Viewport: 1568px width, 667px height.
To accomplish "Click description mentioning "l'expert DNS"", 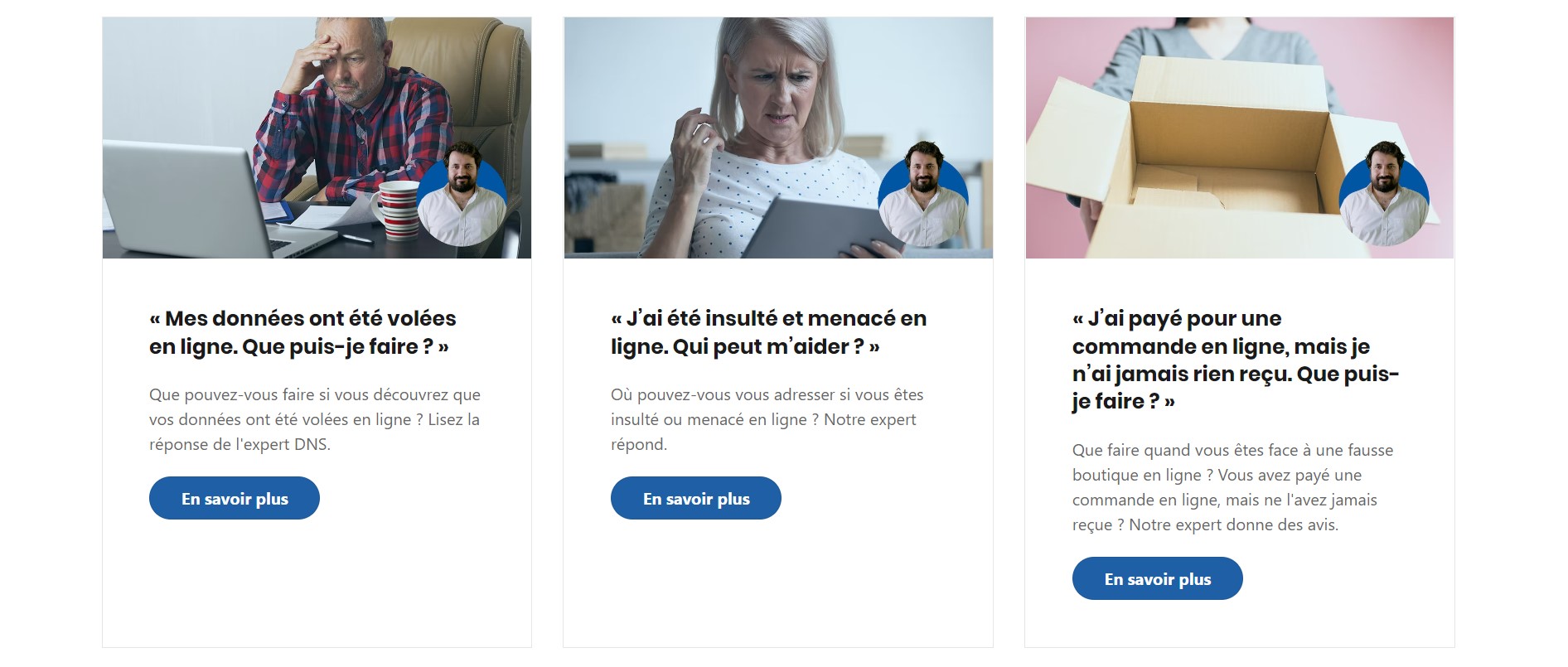I will point(315,419).
